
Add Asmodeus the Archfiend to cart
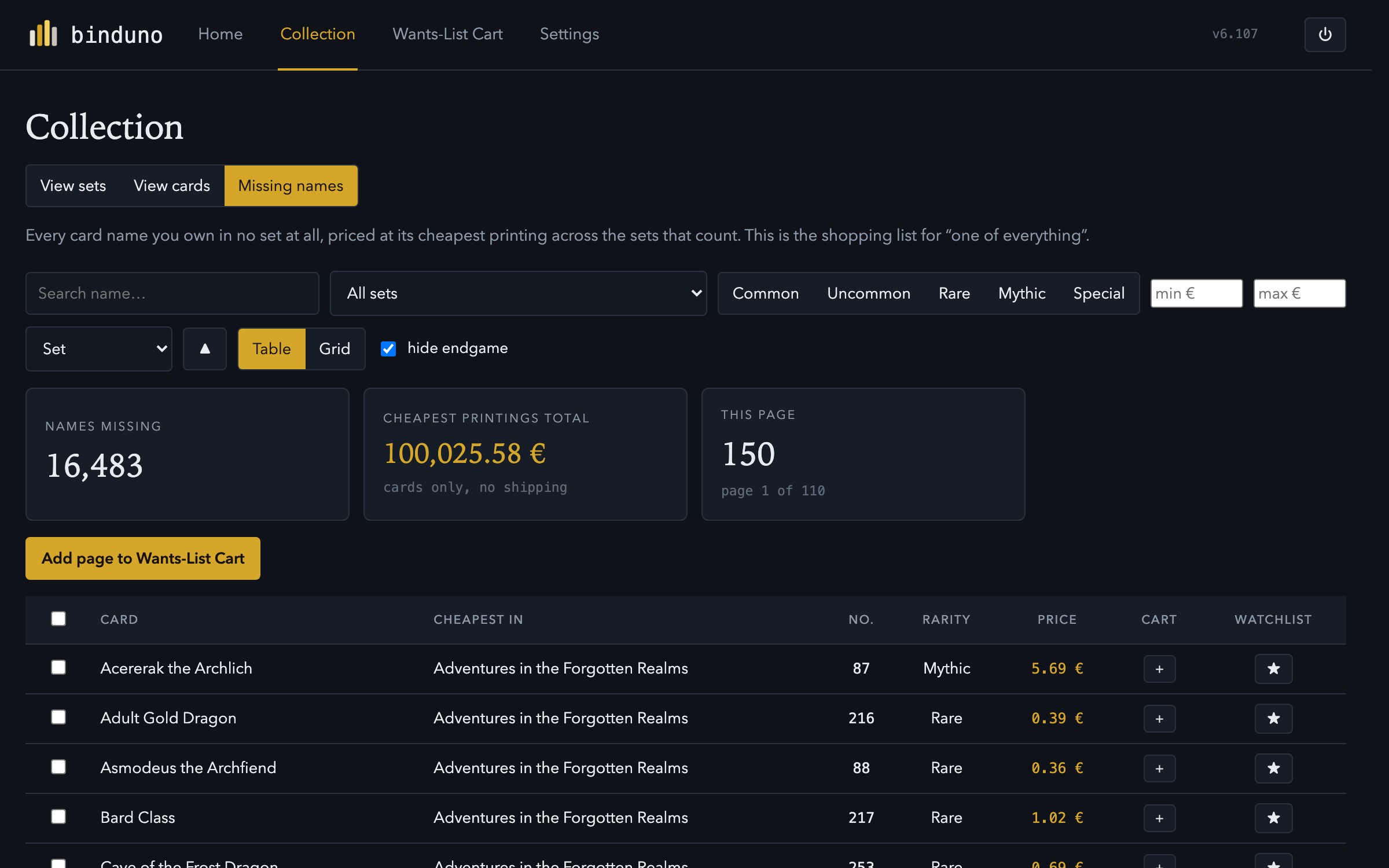[x=1159, y=768]
